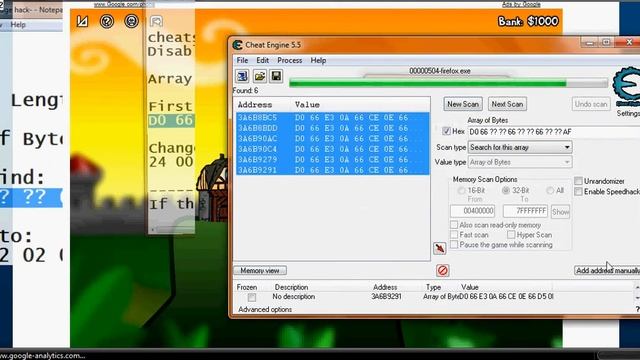Screen dimensions: 640x360
Task: Select result row address 3A6B9279
Action: [332, 160]
